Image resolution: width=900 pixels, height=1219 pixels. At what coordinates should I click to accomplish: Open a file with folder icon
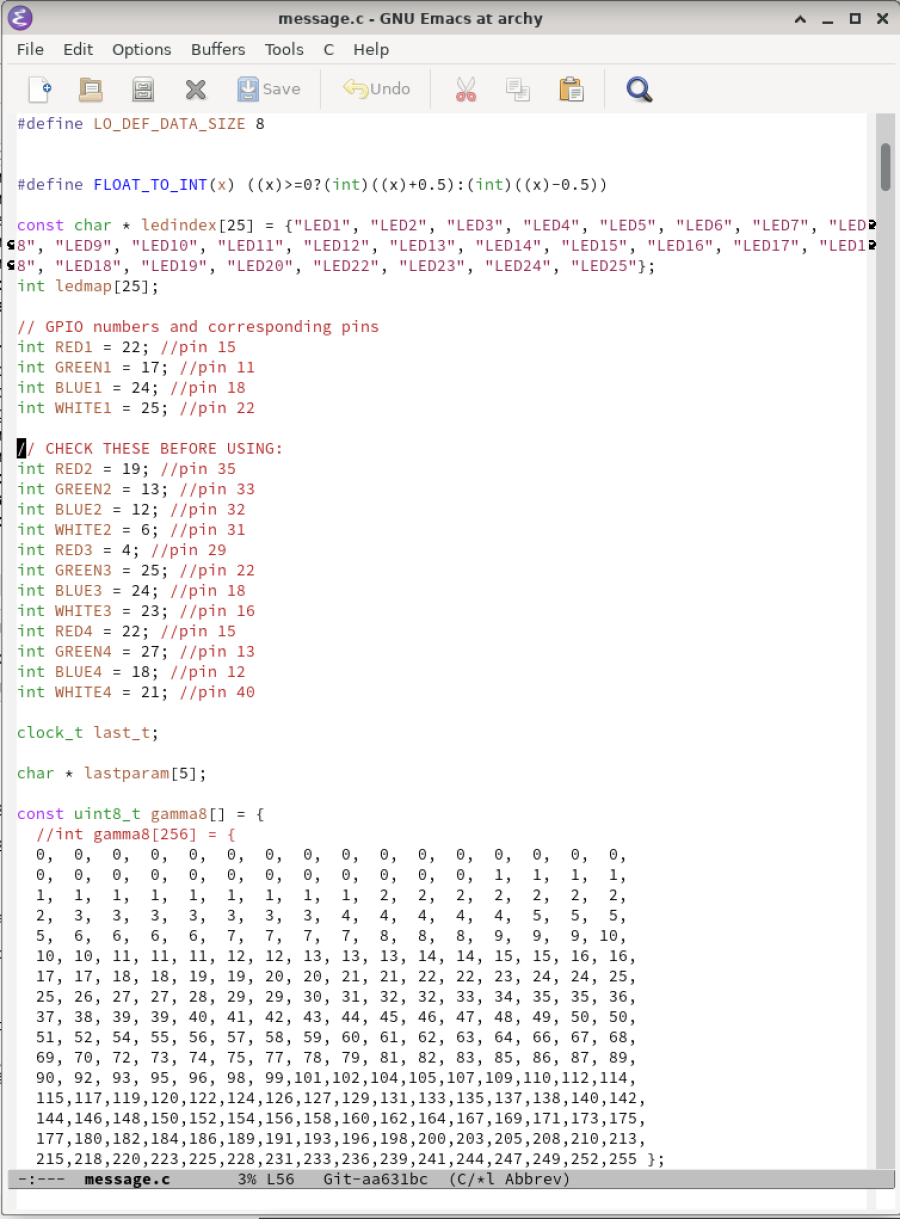[91, 89]
